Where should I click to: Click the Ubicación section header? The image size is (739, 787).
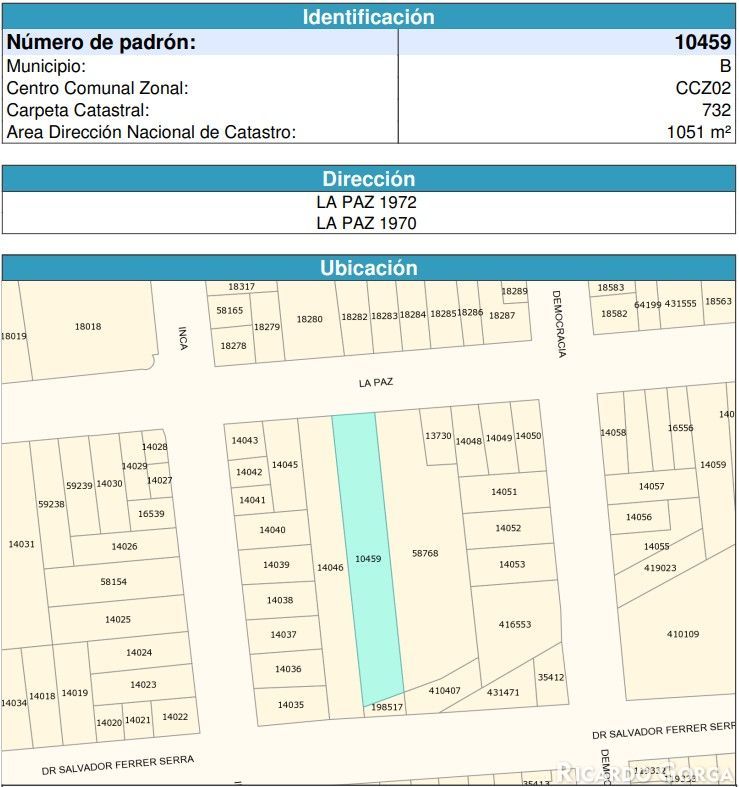click(x=369, y=268)
